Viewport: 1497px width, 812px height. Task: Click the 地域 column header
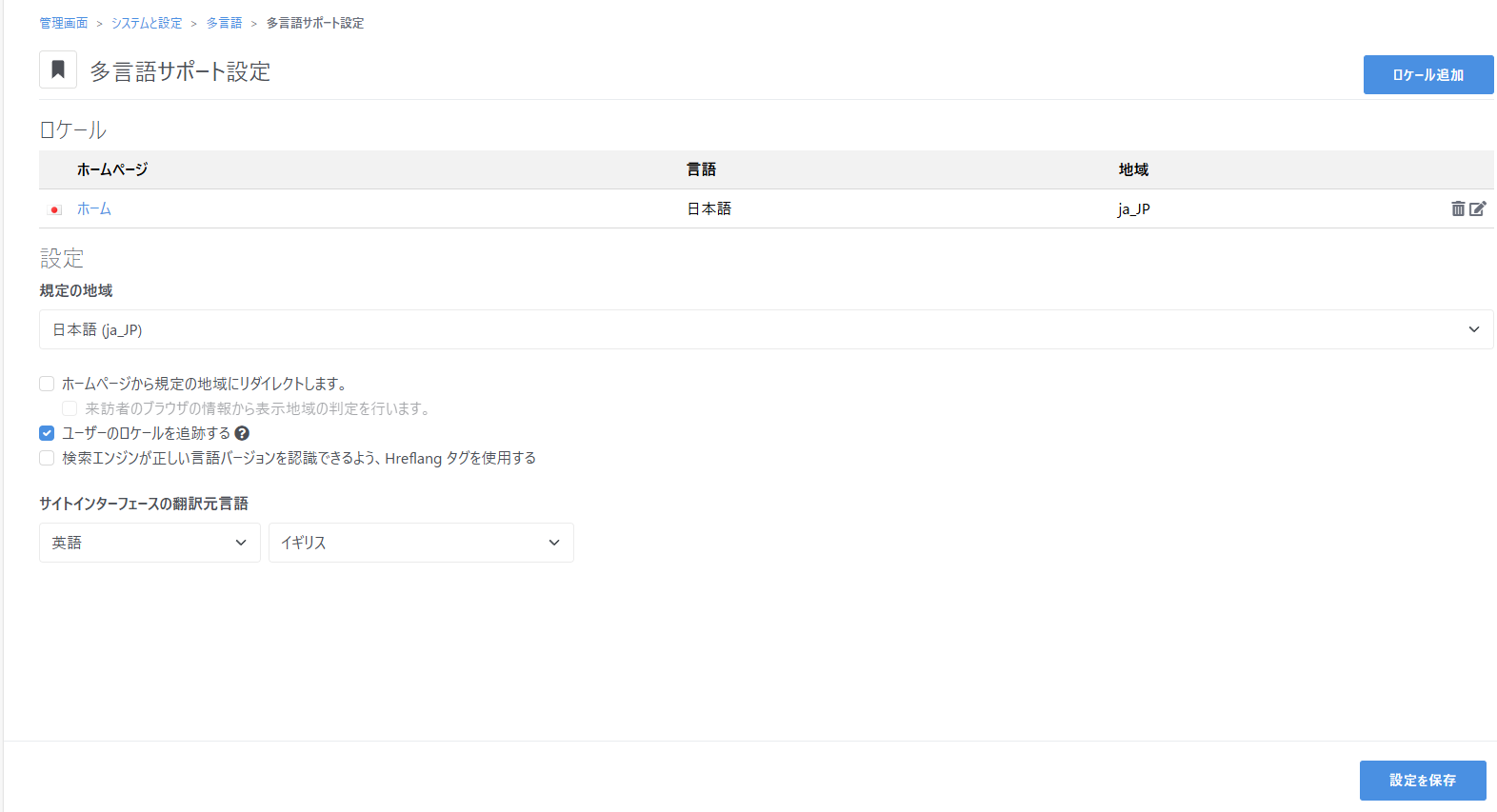(1133, 169)
